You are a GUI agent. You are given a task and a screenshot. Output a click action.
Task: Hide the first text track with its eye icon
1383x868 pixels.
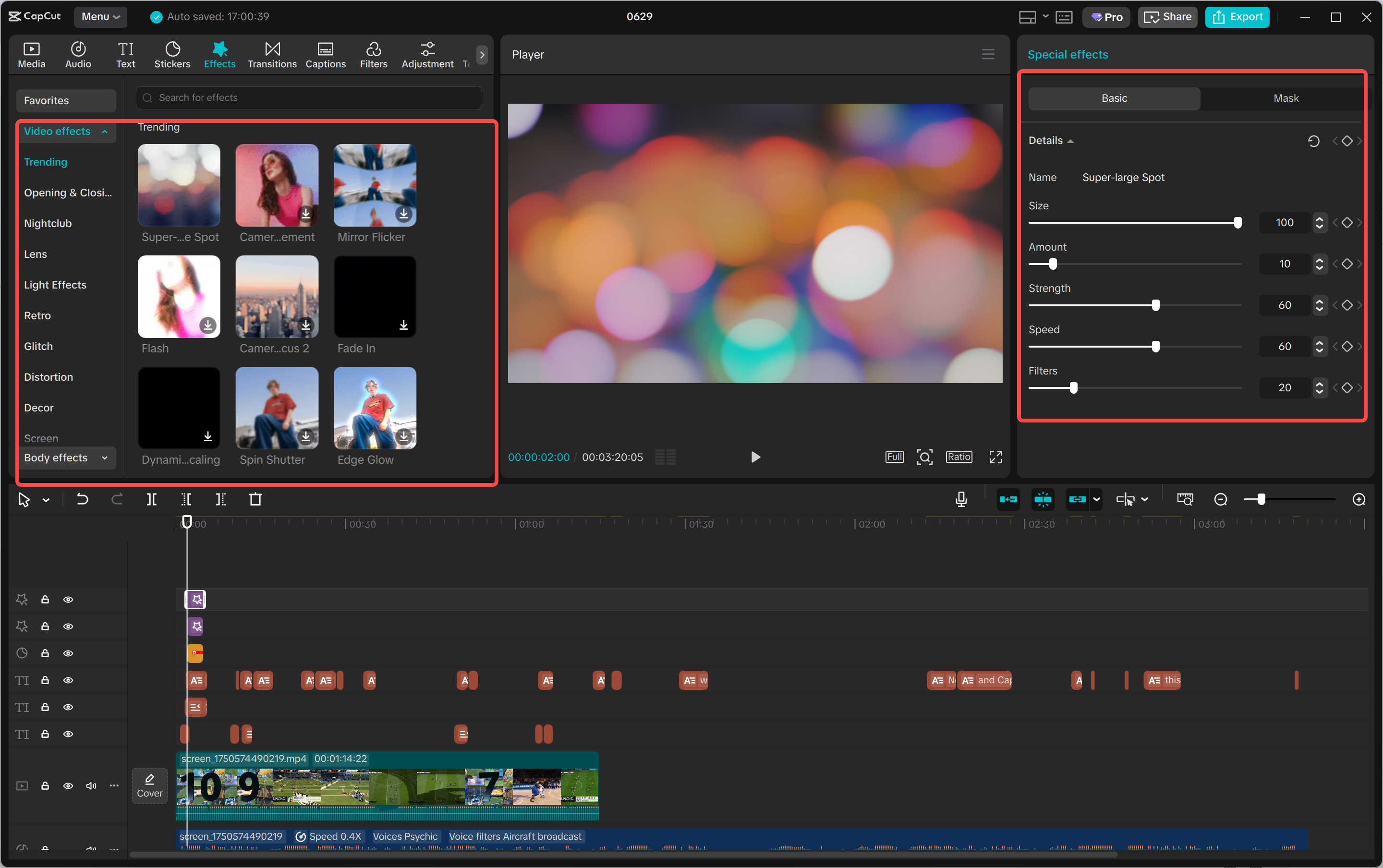pos(68,680)
